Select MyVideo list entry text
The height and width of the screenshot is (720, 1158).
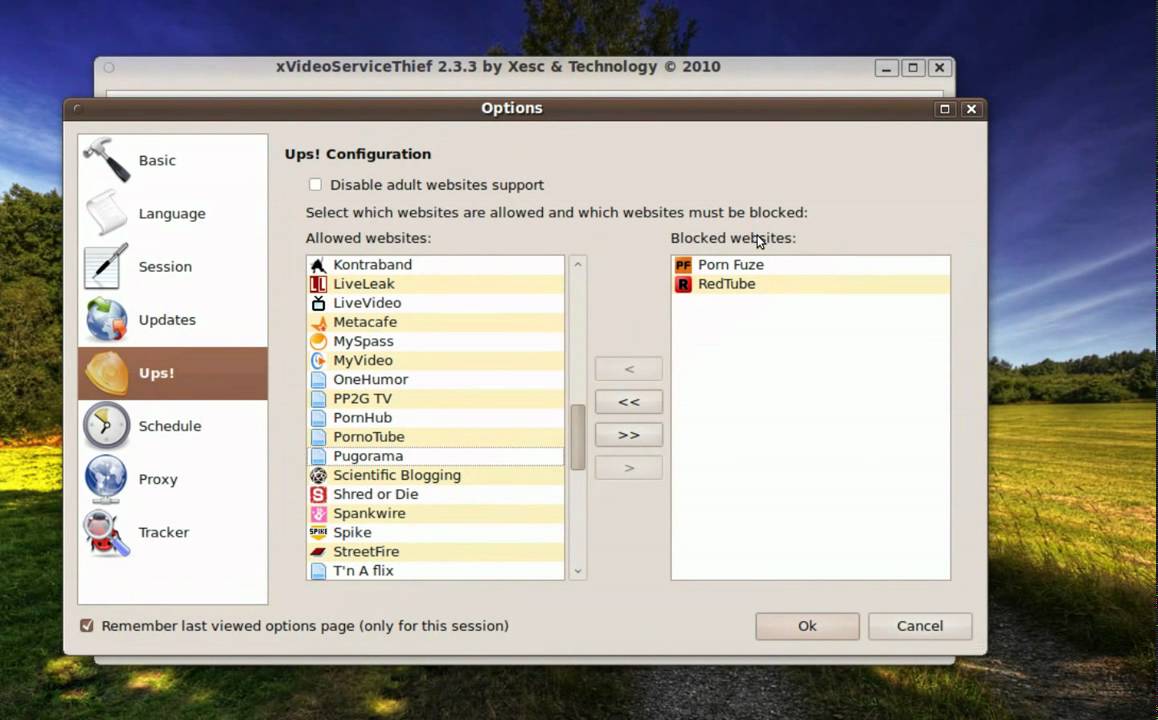tap(363, 360)
